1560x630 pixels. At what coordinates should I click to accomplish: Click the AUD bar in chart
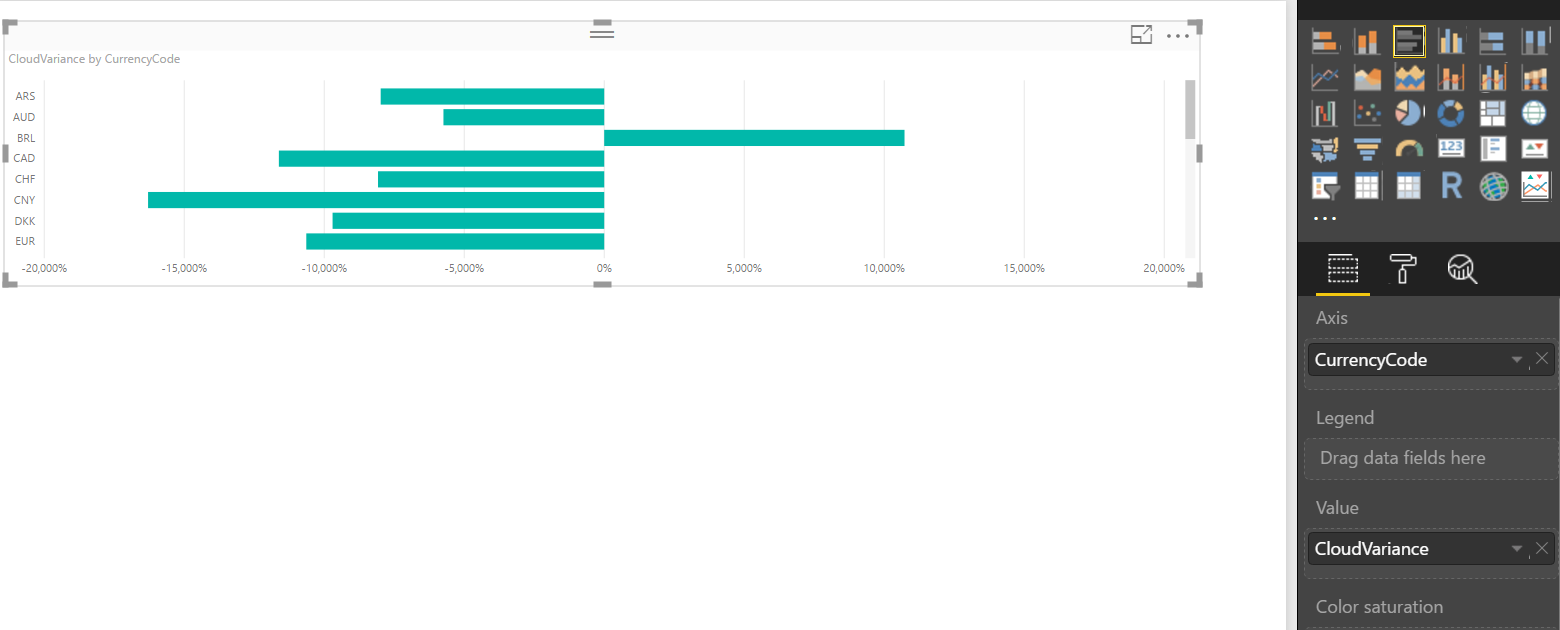pyautogui.click(x=524, y=117)
